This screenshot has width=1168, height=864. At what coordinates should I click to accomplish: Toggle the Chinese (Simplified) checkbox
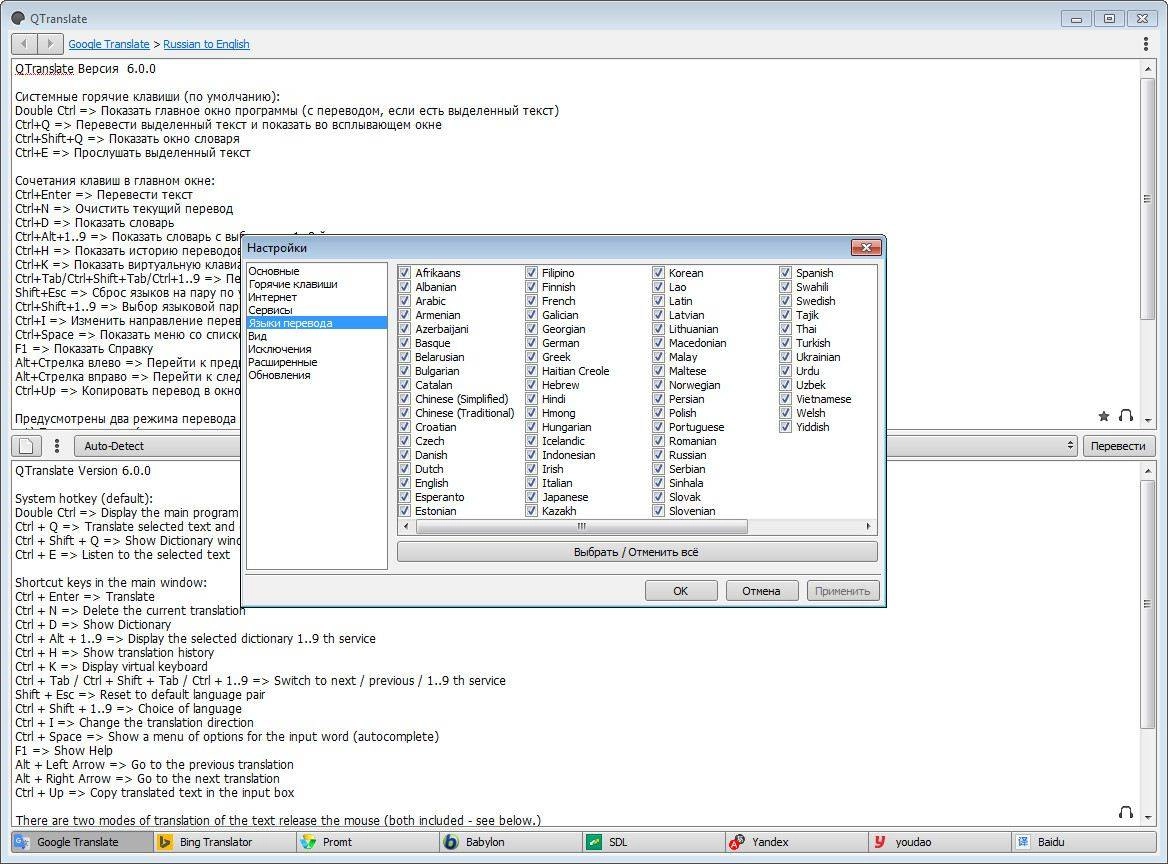coord(404,398)
